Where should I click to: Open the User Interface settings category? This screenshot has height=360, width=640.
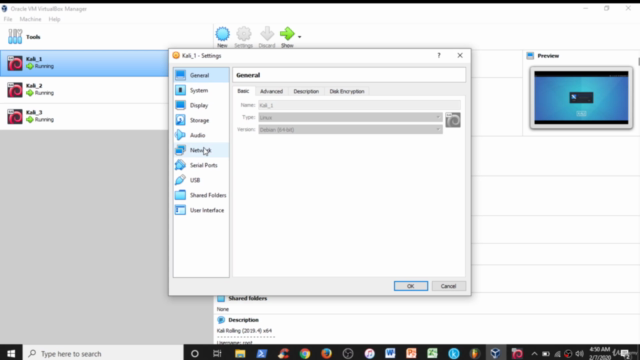(201, 210)
